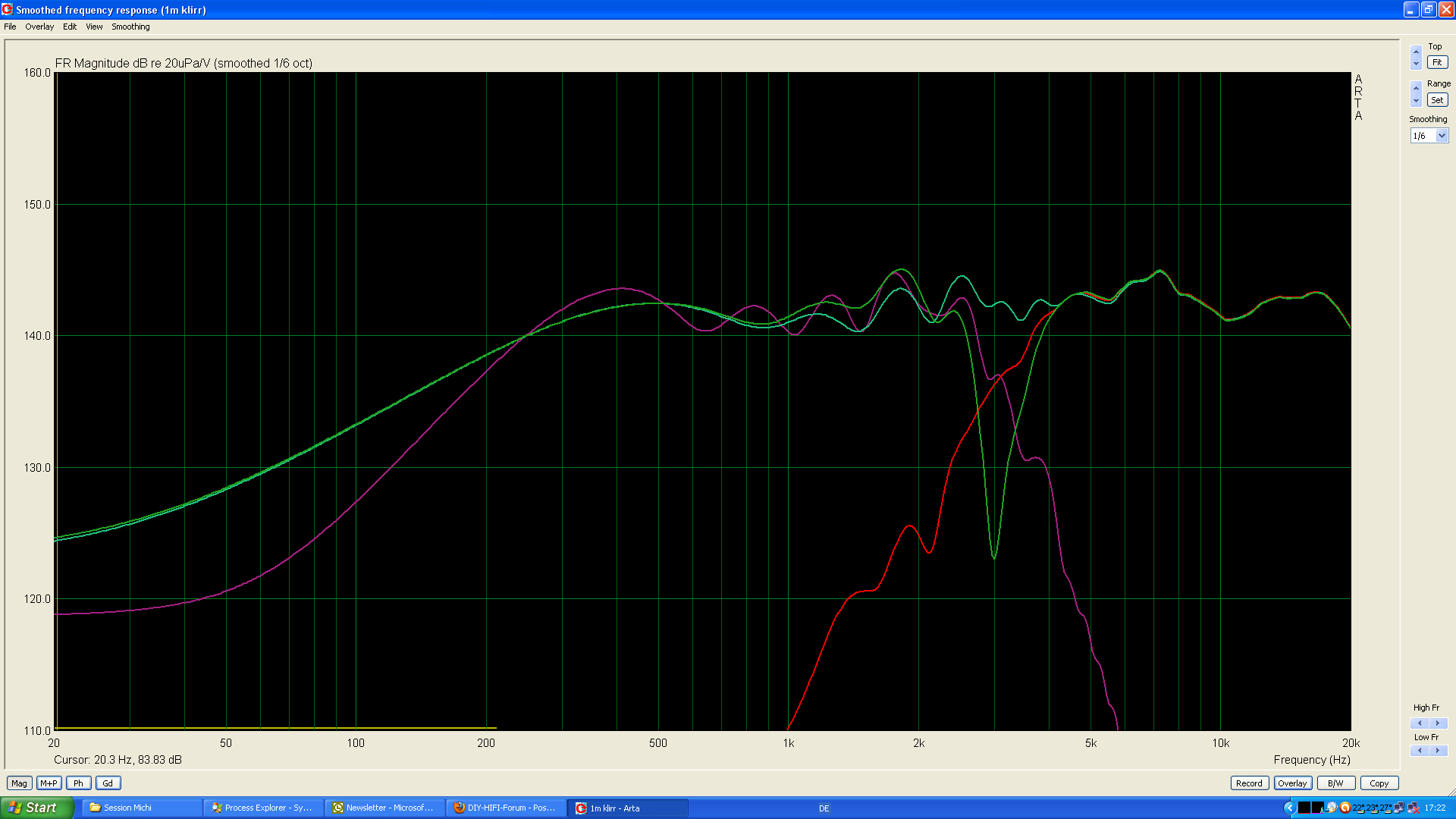The width and height of the screenshot is (1456, 819).
Task: Click the Top up arrow spinner
Action: 1416,52
